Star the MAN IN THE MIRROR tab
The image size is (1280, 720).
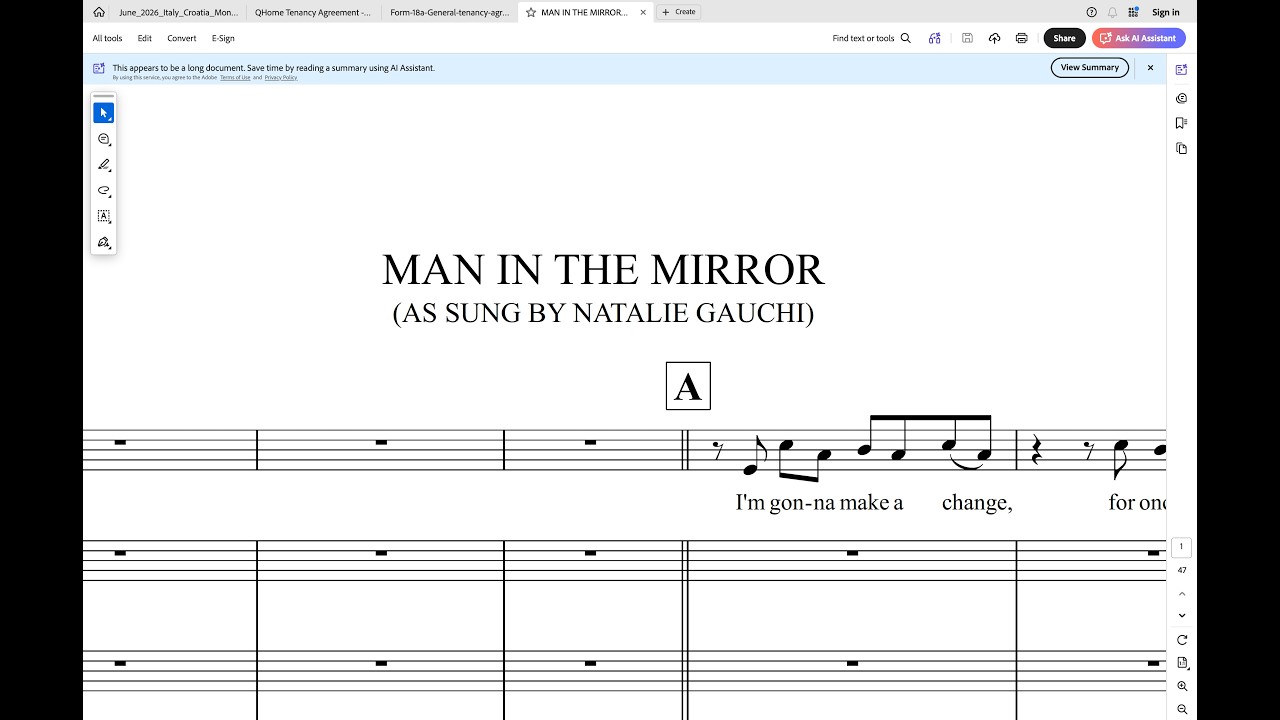(x=531, y=12)
